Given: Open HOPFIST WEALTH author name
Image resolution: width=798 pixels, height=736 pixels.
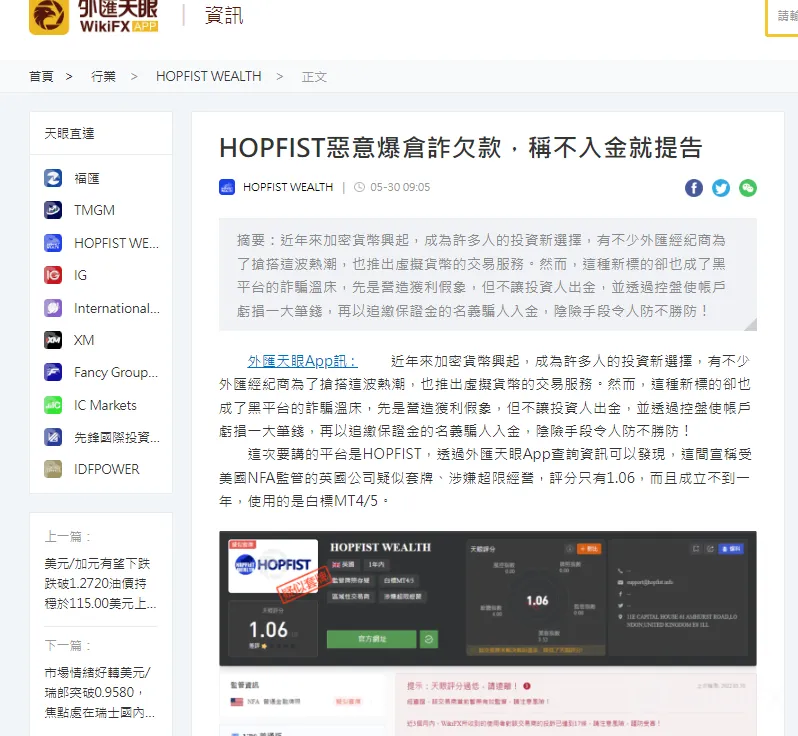Looking at the screenshot, I should (x=288, y=187).
